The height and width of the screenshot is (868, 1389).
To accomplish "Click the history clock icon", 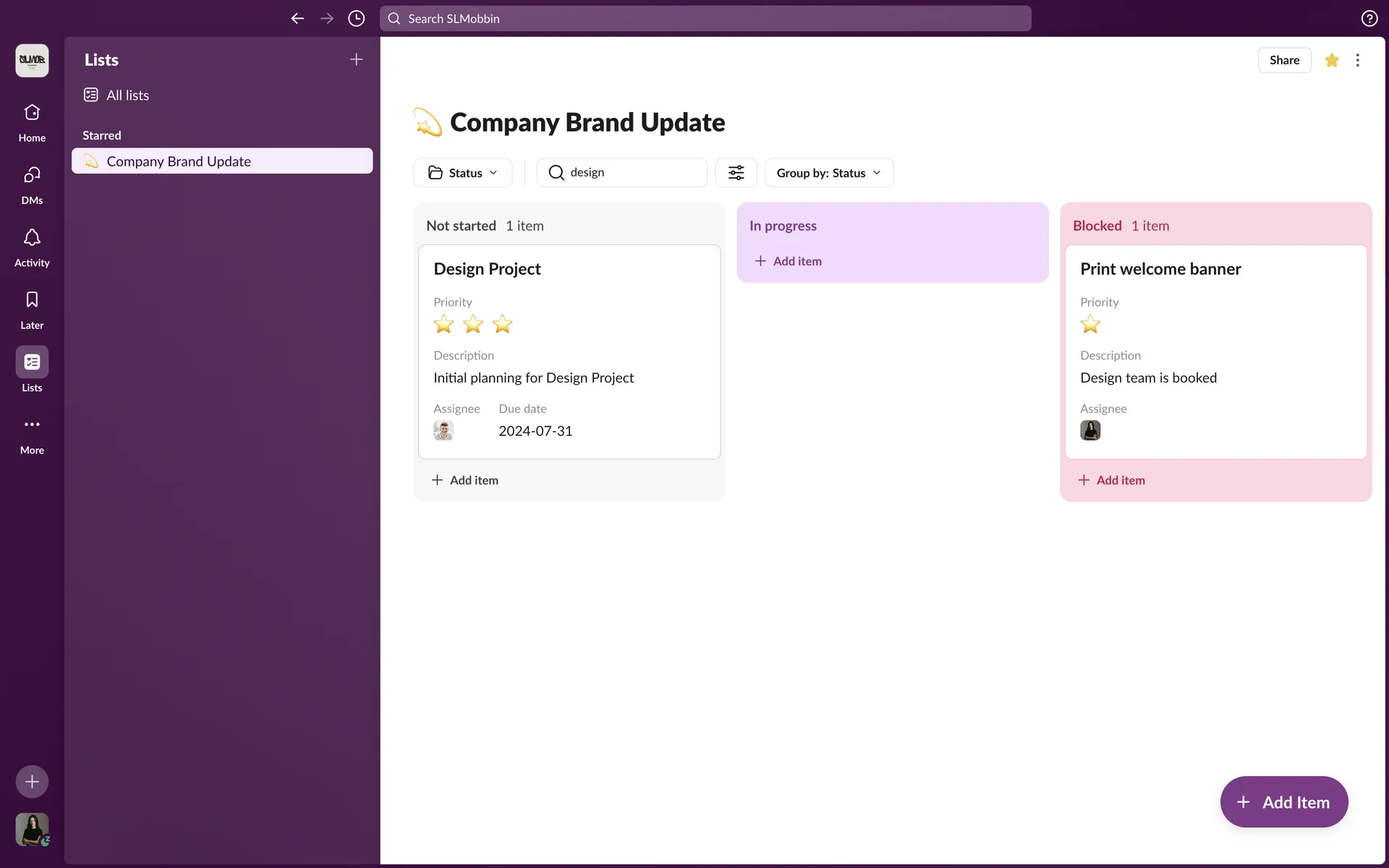I will (356, 19).
